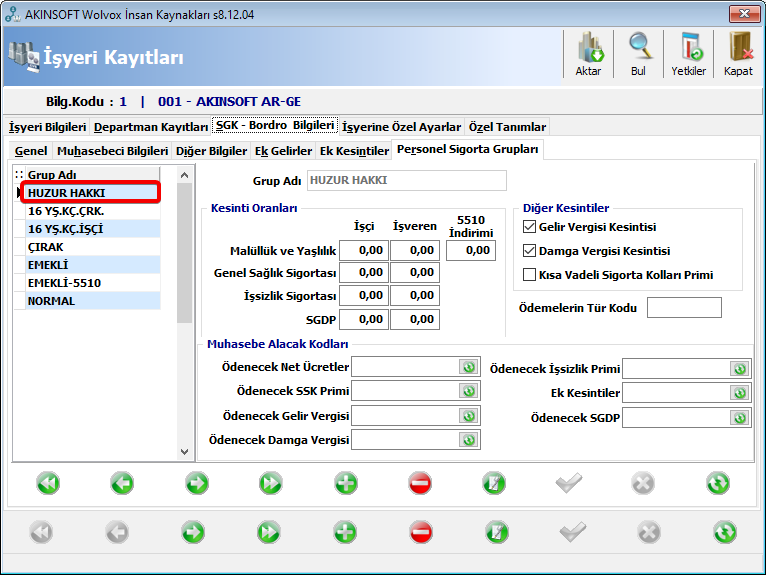This screenshot has height=575, width=766.
Task: Select SGK - Bordro Bilgileri tab
Action: click(275, 126)
